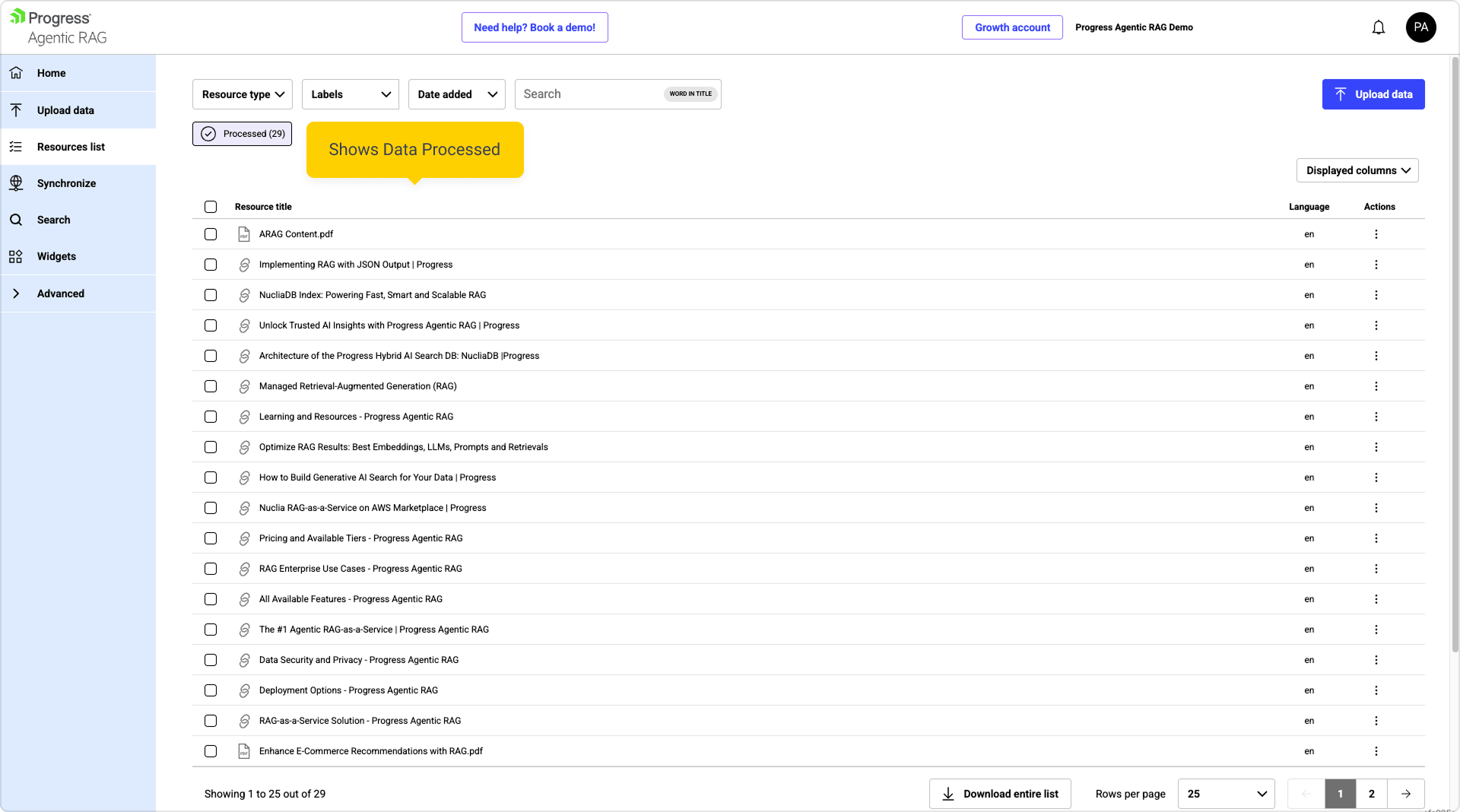Expand the Resource type filter dropdown
Screen dimensions: 1460x812
pyautogui.click(x=242, y=94)
